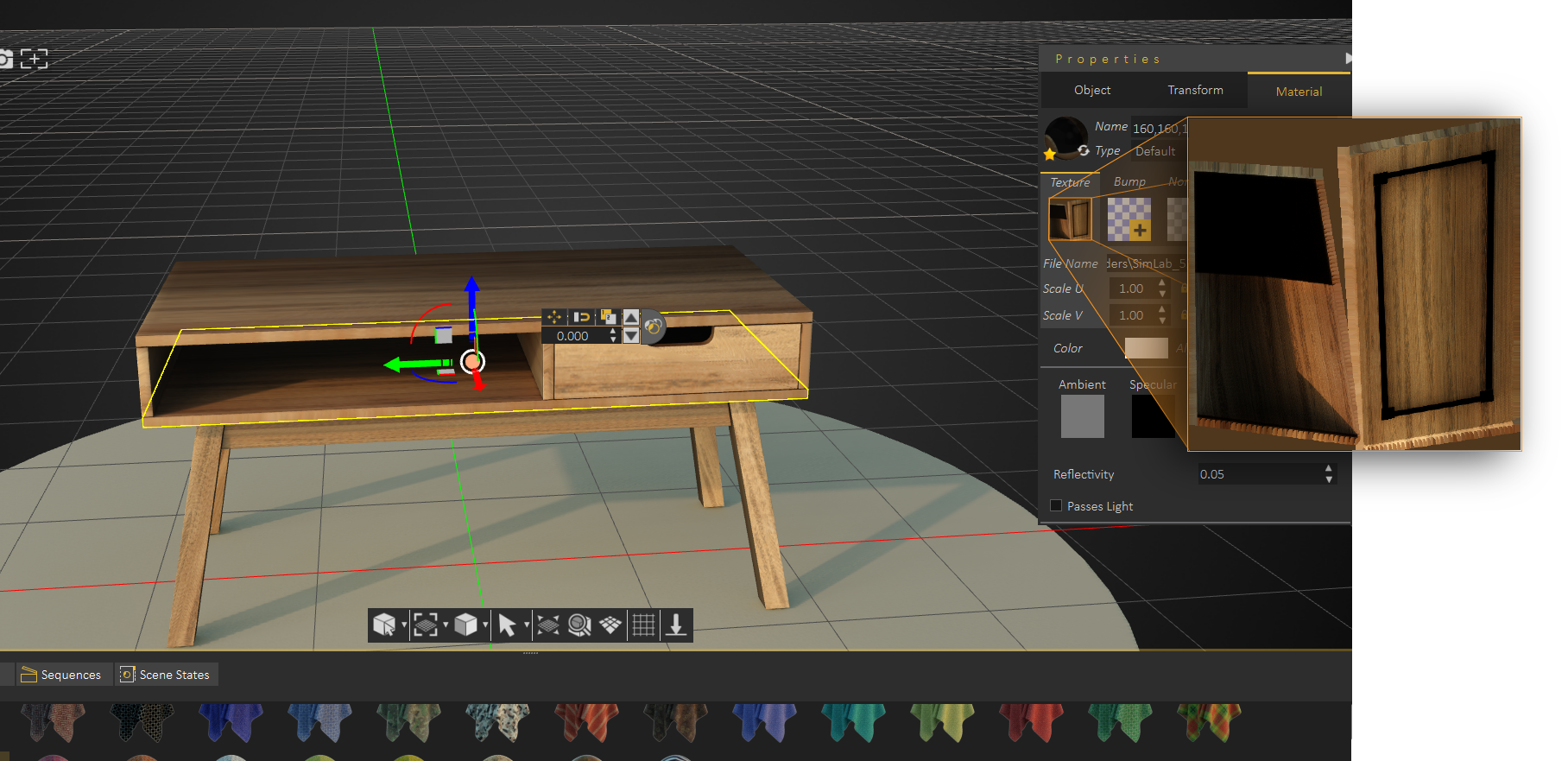Click the File Name path field
Image resolution: width=1568 pixels, height=761 pixels.
(1147, 263)
